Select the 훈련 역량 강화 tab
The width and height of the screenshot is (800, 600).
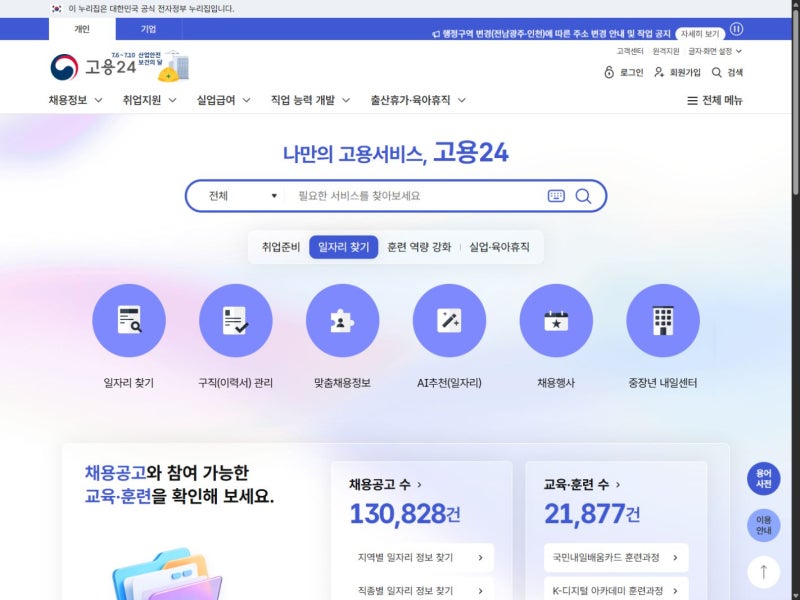419,247
